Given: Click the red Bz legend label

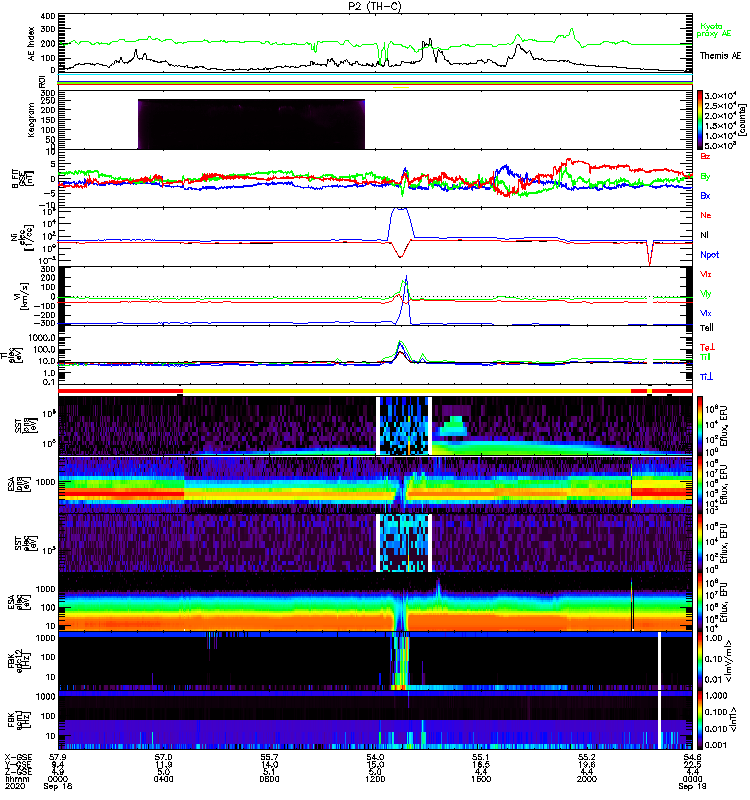Looking at the screenshot, I should (x=705, y=156).
